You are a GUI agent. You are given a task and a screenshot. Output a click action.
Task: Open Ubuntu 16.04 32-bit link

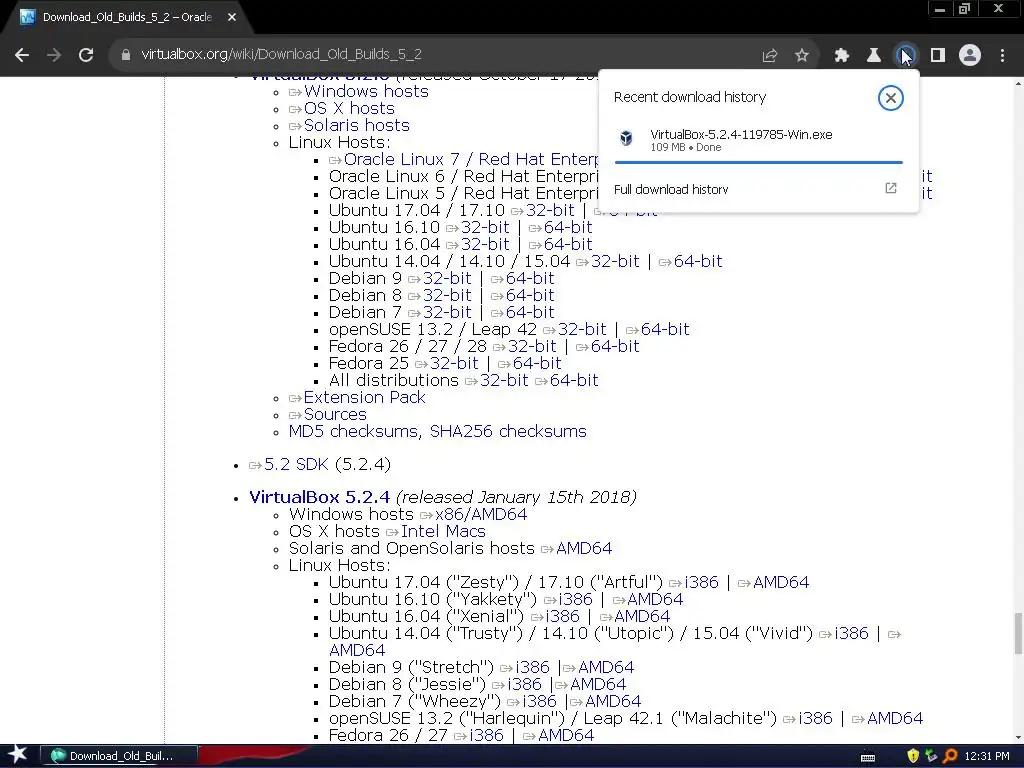485,244
